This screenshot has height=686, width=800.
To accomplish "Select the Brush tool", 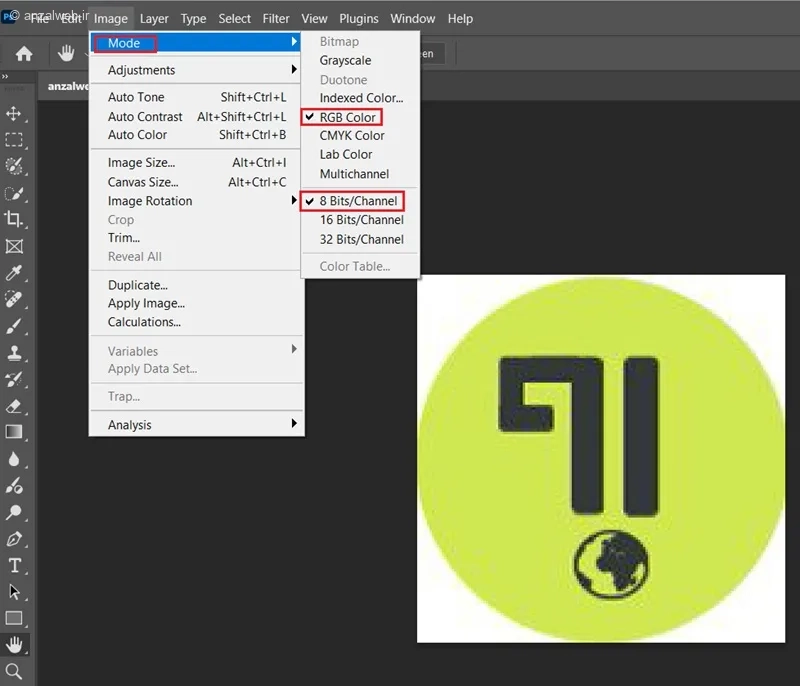I will [x=14, y=326].
